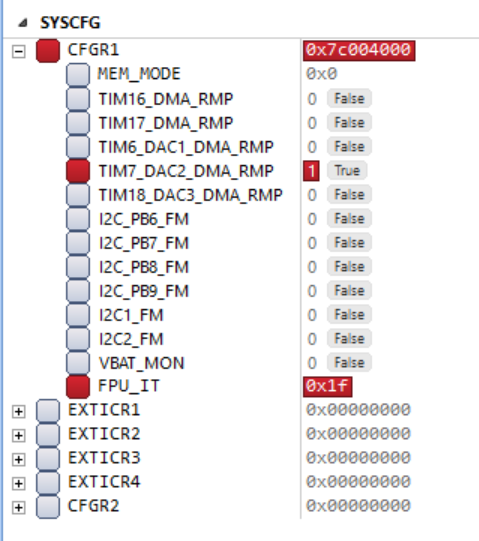Expand the EXTICR1 register

(x=19, y=412)
